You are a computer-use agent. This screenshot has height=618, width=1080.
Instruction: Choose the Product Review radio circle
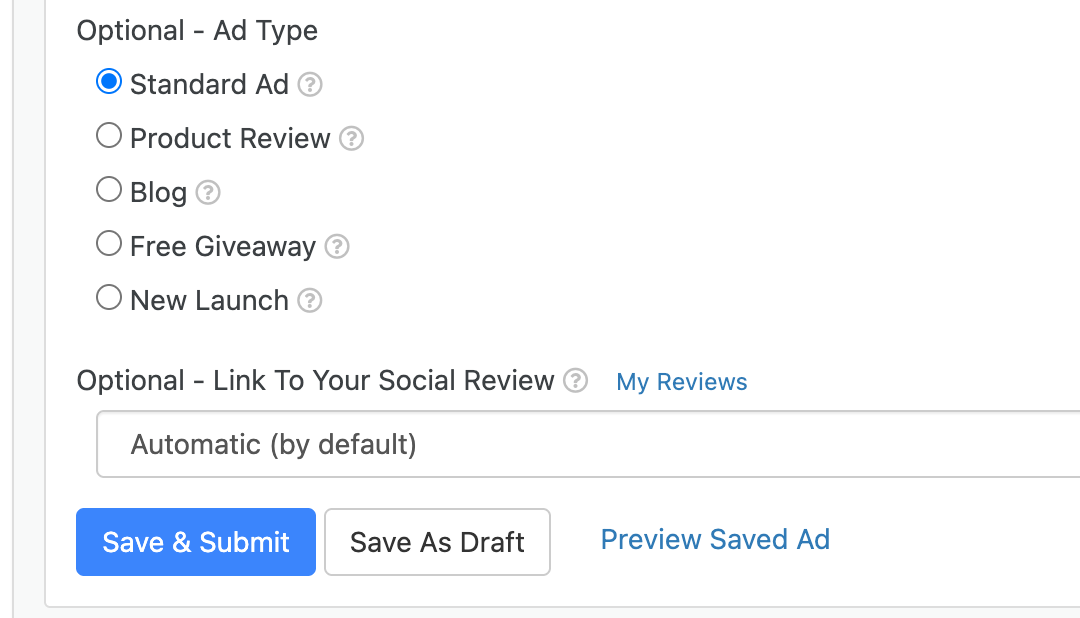(109, 136)
